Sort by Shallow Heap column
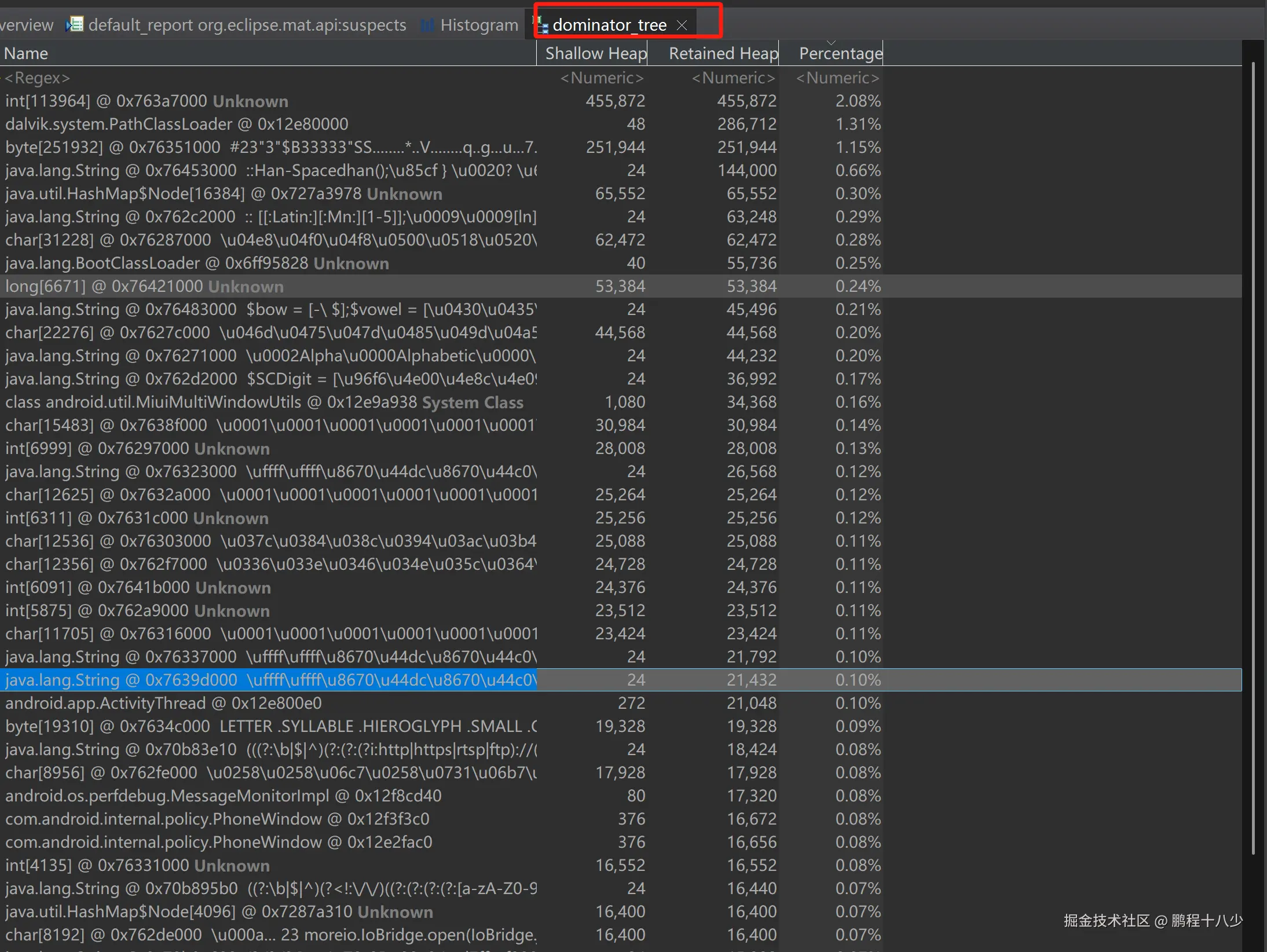 [595, 53]
